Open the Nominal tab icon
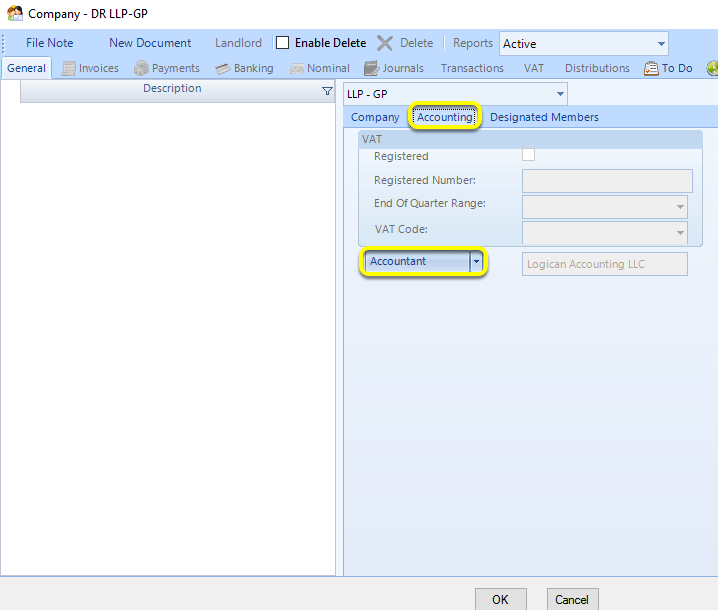This screenshot has width=718, height=610. click(296, 69)
